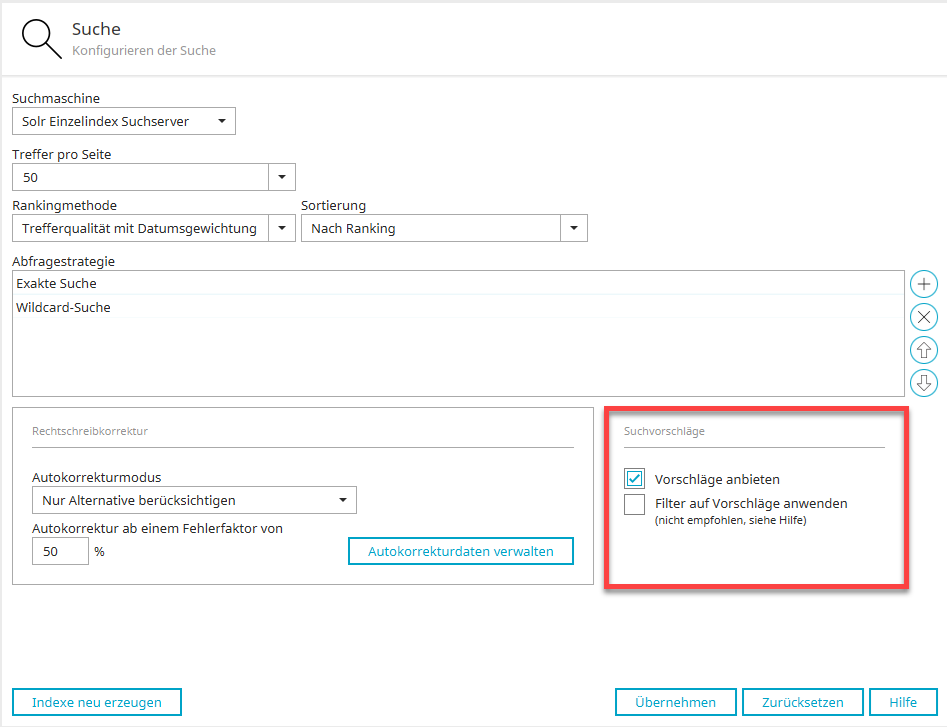Expand the Treffer pro Seite dropdown arrow
Screen dimensions: 947x727
(x=282, y=178)
